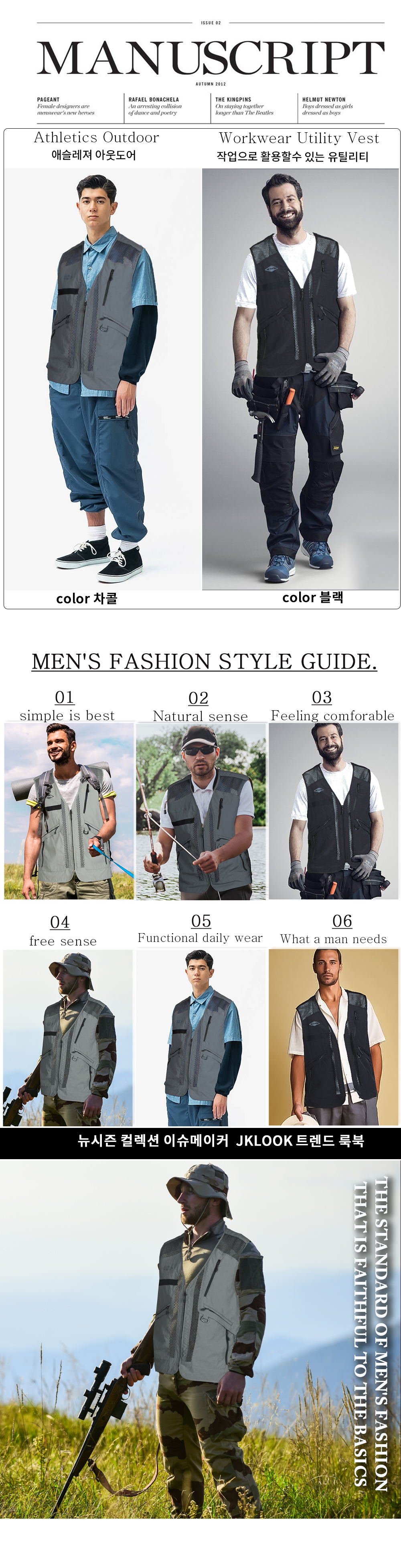Screen dimensions: 401x1568
Task: Select the color 블랙 label
Action: (x=313, y=597)
